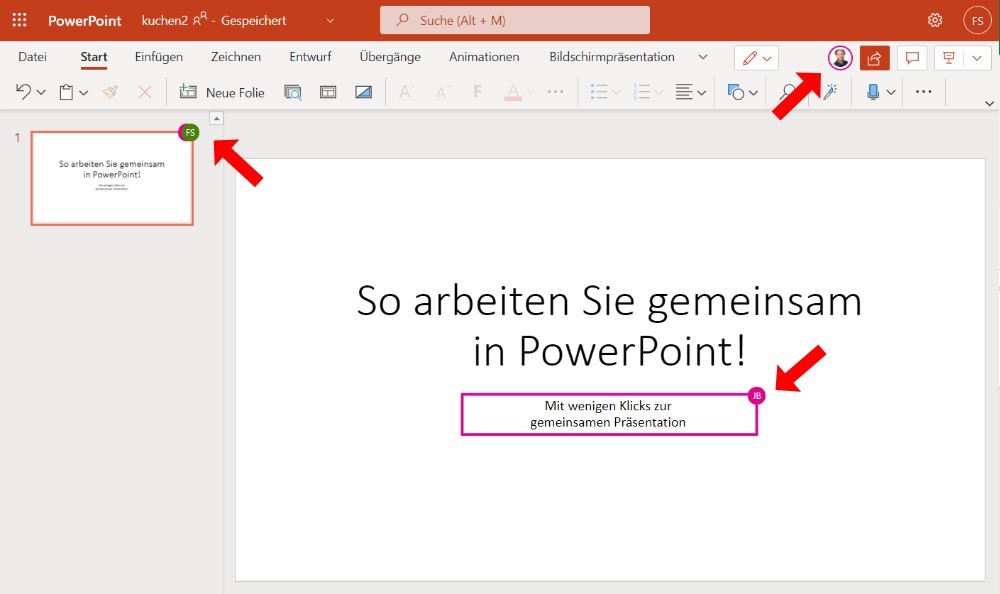The image size is (1000, 594).
Task: Open the shapes dropdown arrow
Action: click(753, 93)
